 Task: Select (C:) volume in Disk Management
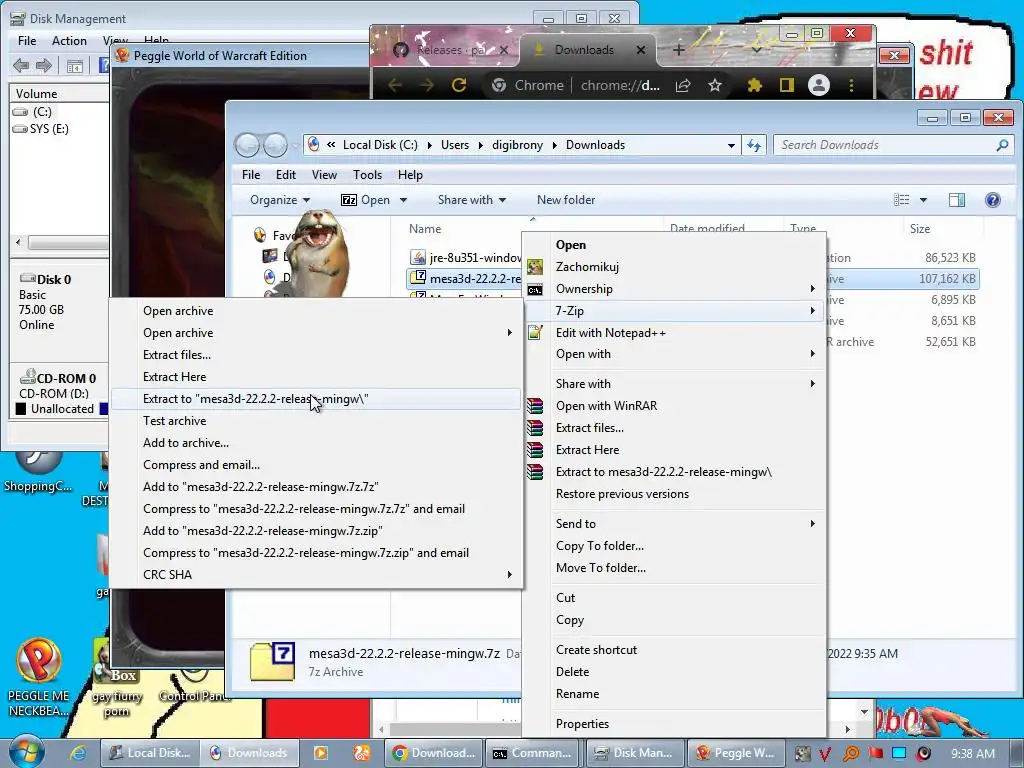[33, 112]
